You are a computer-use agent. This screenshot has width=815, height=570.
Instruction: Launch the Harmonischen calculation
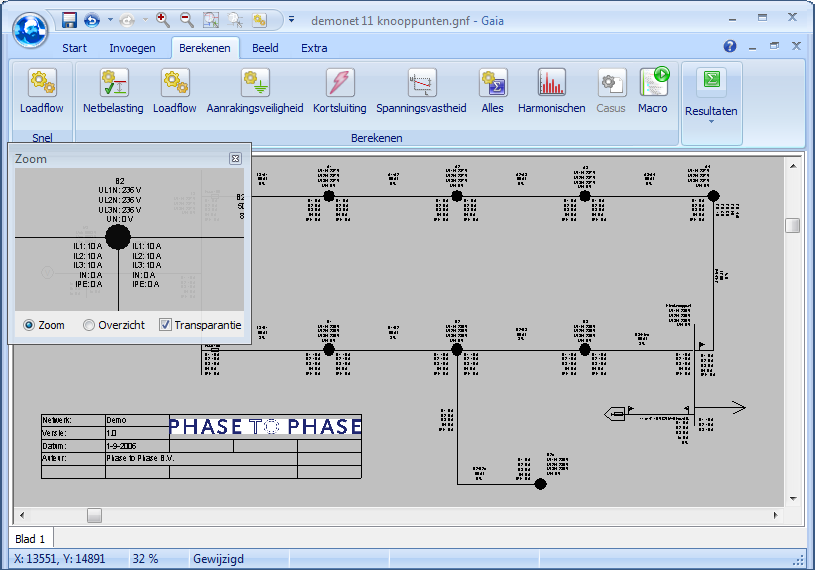[x=551, y=90]
